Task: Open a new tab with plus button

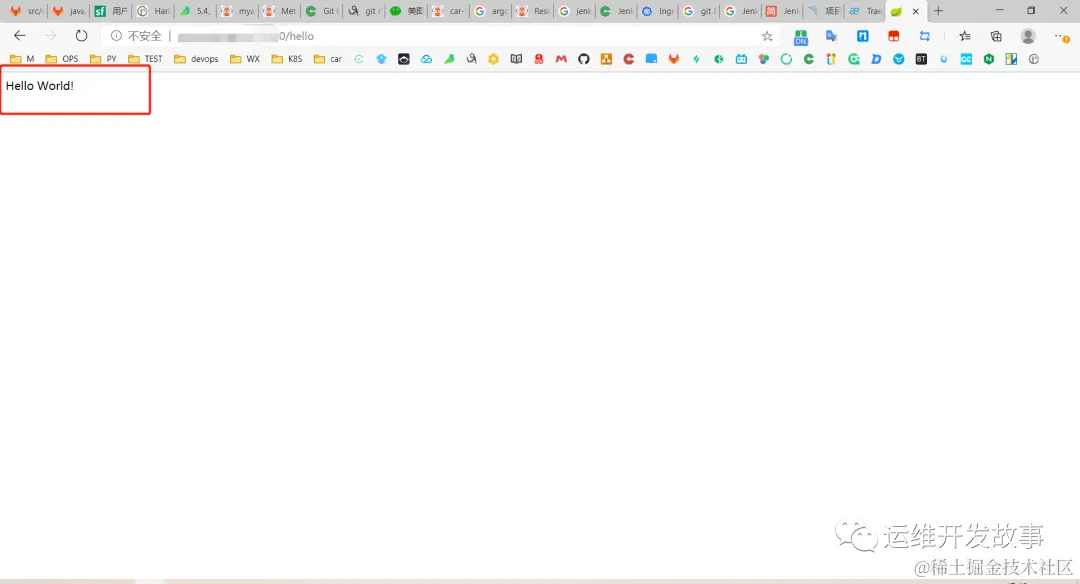Action: coord(938,11)
